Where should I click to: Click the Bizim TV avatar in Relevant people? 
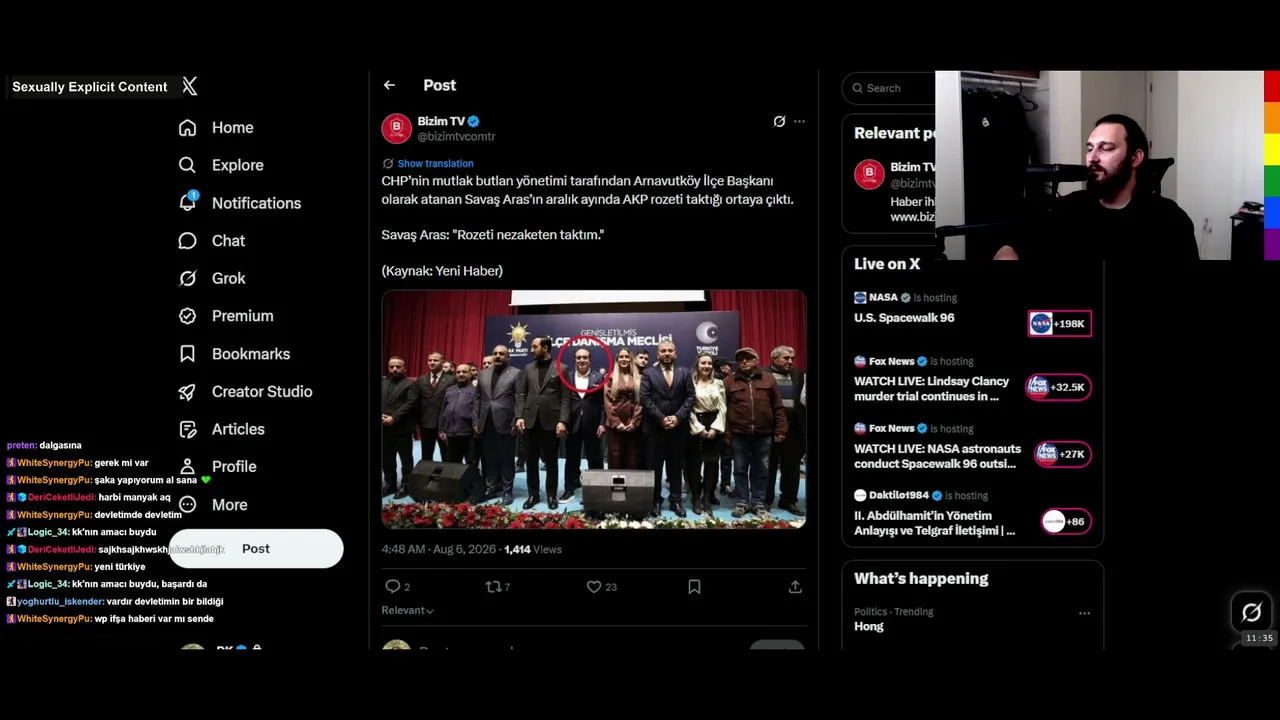[x=869, y=174]
